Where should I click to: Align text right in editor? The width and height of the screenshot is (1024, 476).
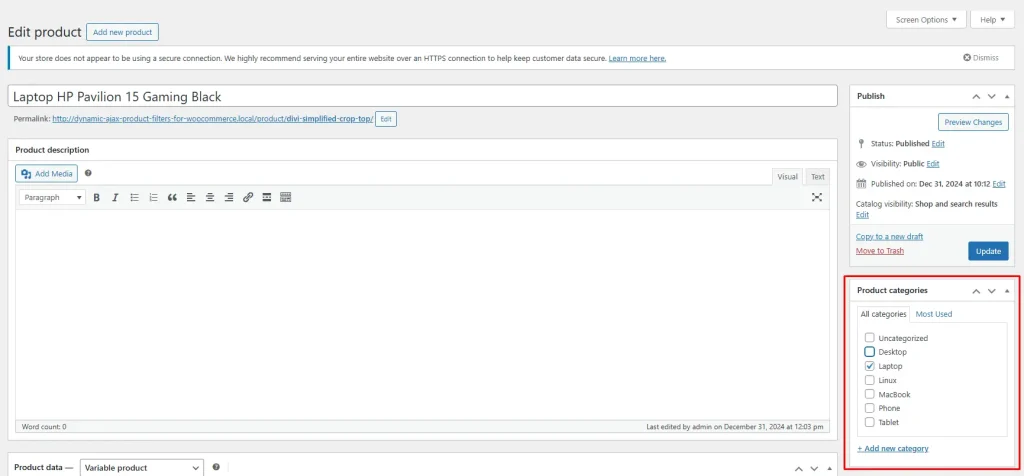pyautogui.click(x=229, y=197)
